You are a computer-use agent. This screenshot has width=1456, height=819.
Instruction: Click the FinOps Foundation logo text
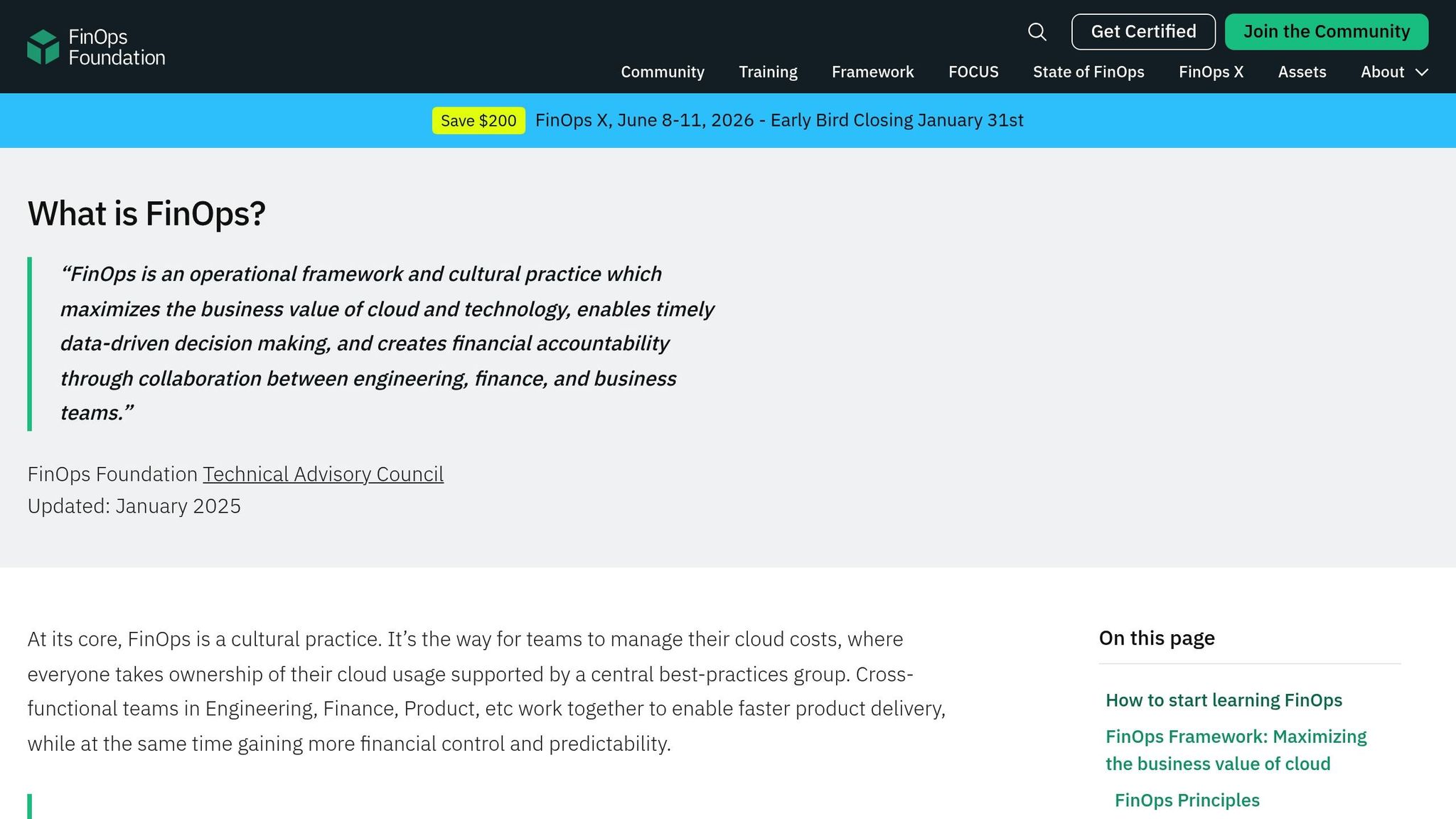tap(117, 47)
